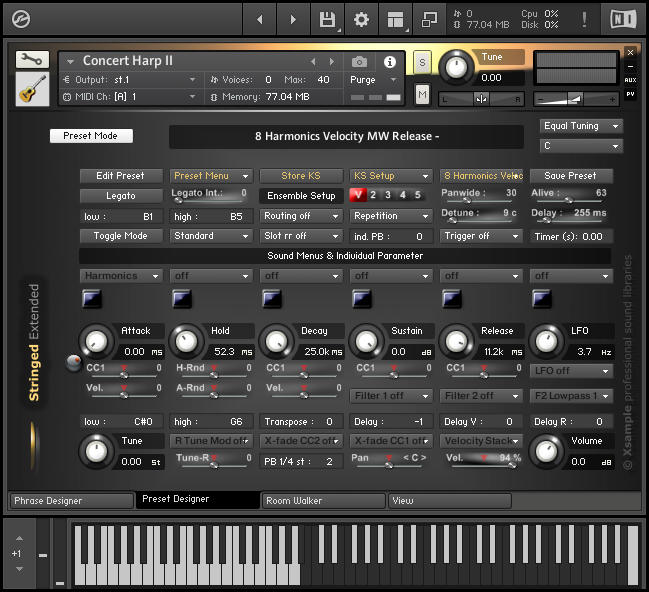The height and width of the screenshot is (592, 649).
Task: Open instrument edit mode with wrench icon
Action: click(x=32, y=60)
